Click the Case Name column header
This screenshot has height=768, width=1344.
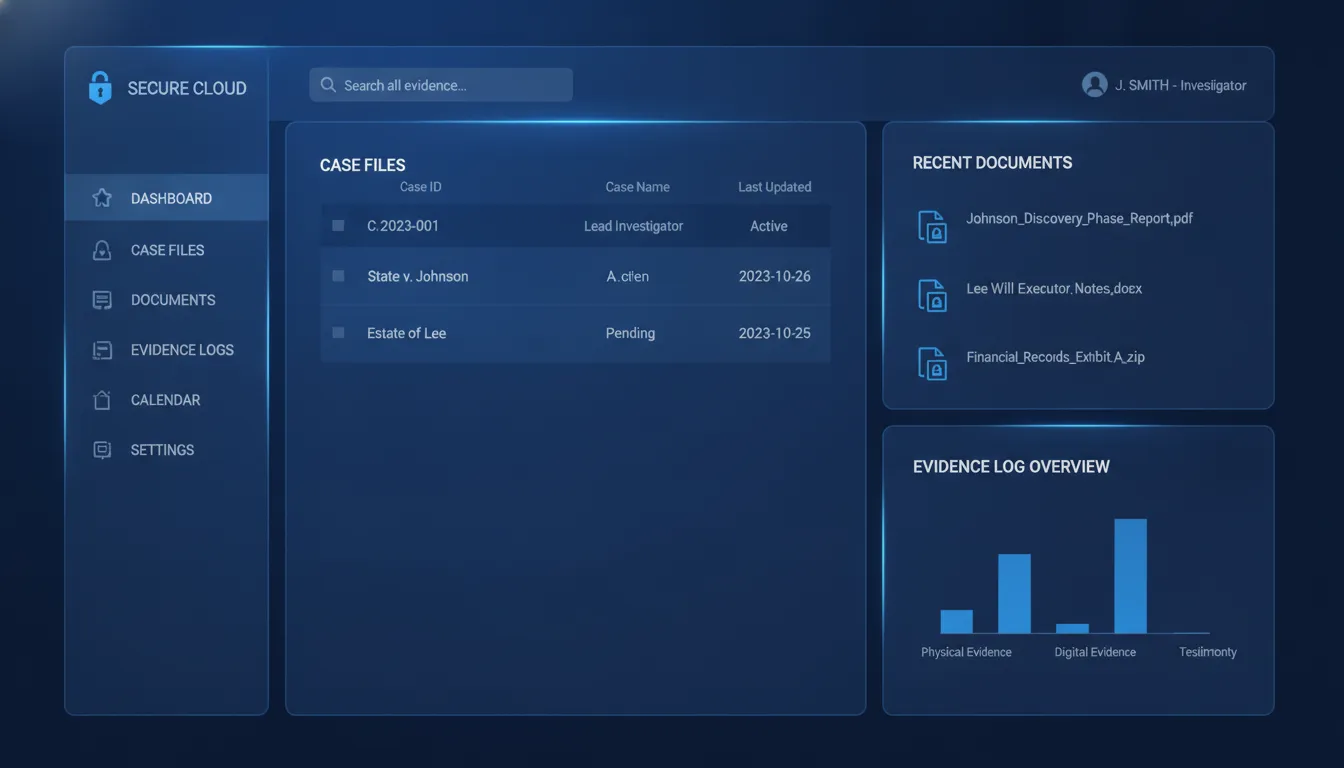pyautogui.click(x=638, y=187)
